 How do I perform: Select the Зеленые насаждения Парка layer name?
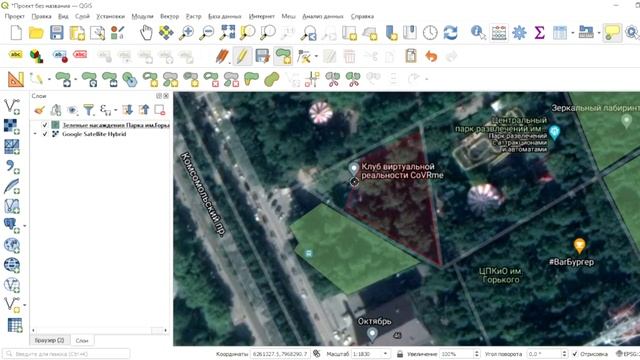(x=116, y=125)
